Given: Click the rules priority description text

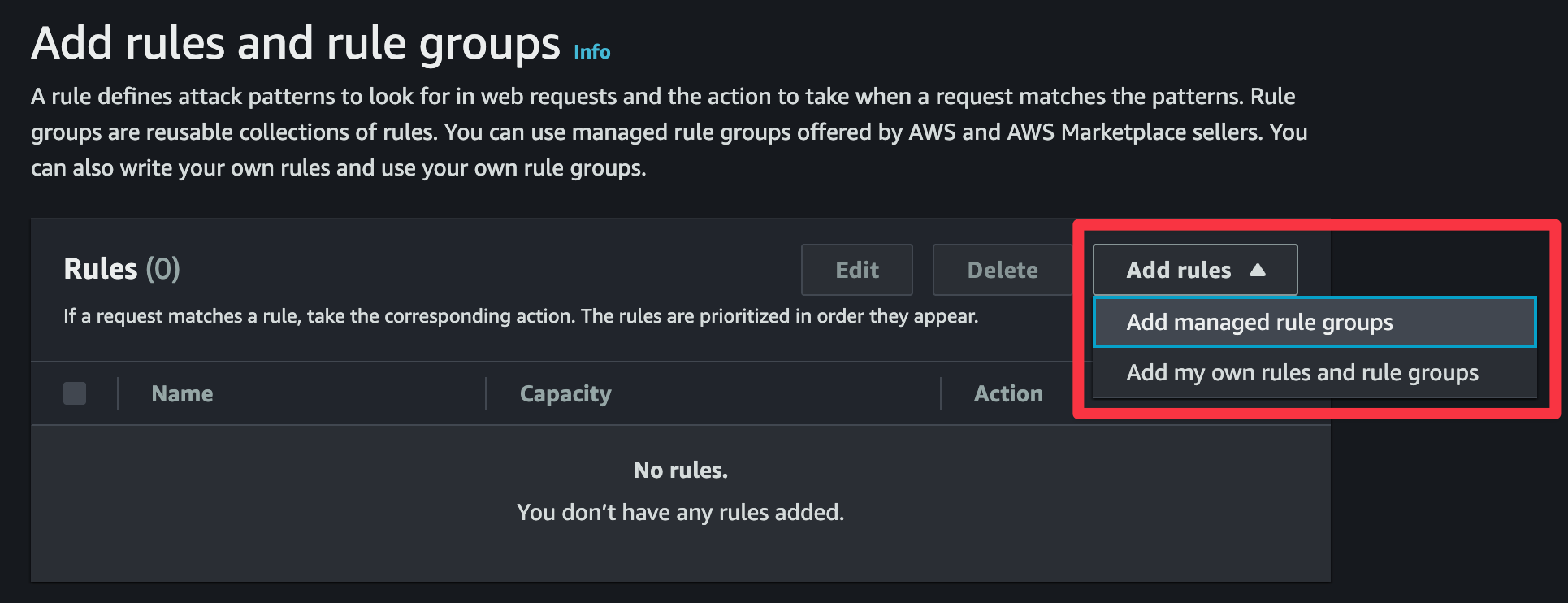Looking at the screenshot, I should click(521, 316).
